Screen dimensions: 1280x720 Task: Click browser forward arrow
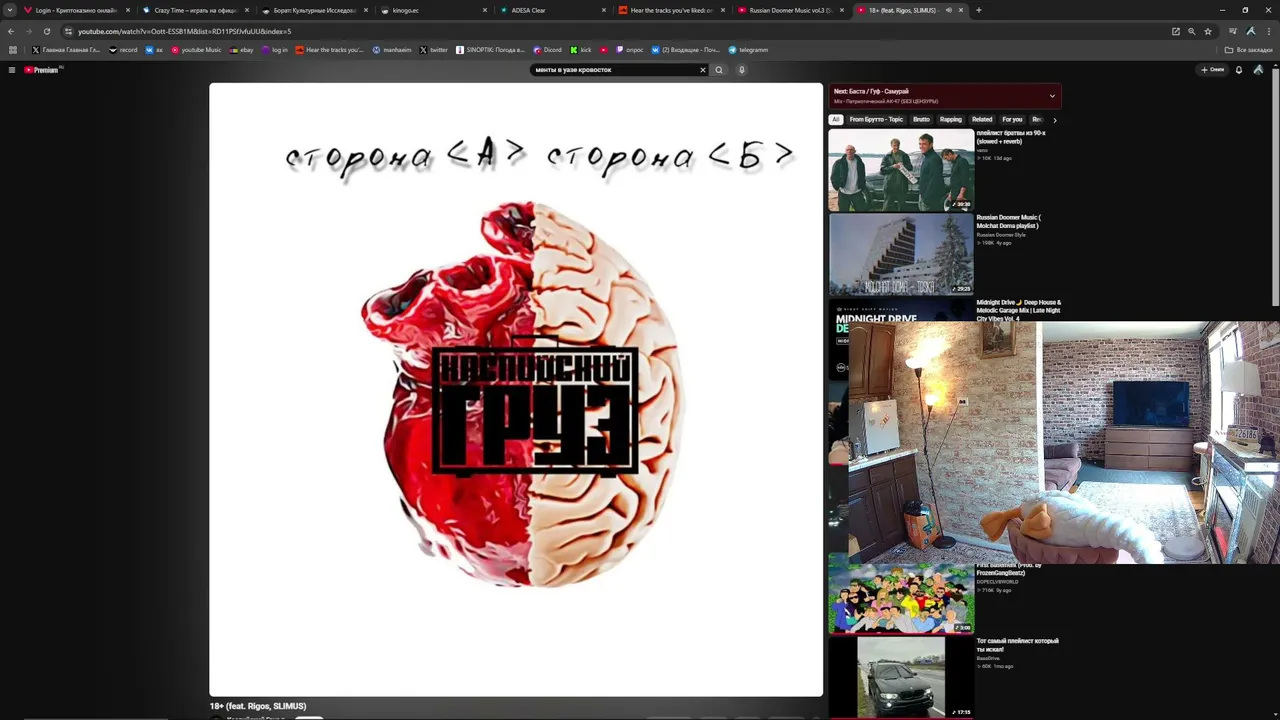(29, 31)
